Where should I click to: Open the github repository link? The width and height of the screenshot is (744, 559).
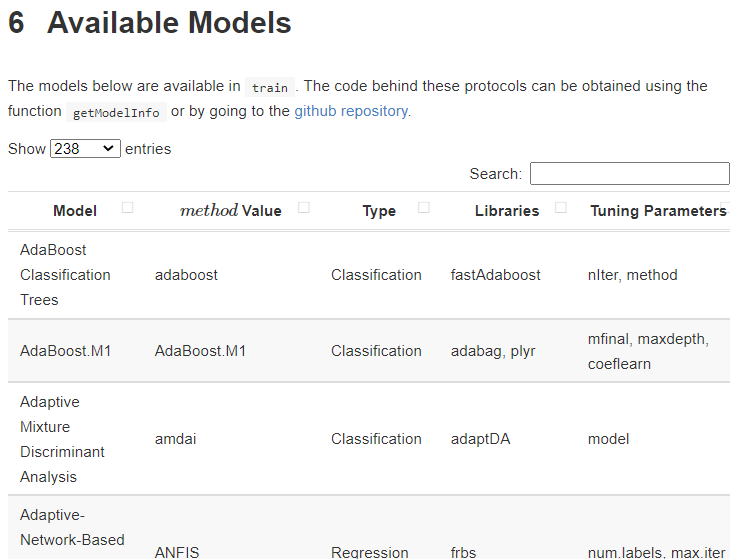351,111
